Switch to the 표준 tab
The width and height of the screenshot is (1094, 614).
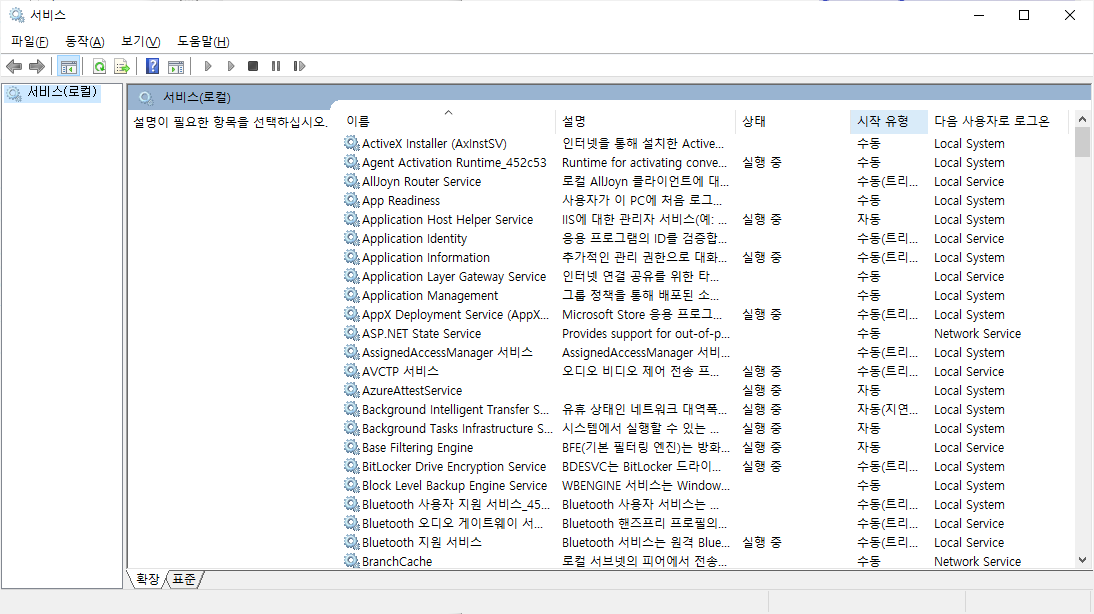[184, 579]
